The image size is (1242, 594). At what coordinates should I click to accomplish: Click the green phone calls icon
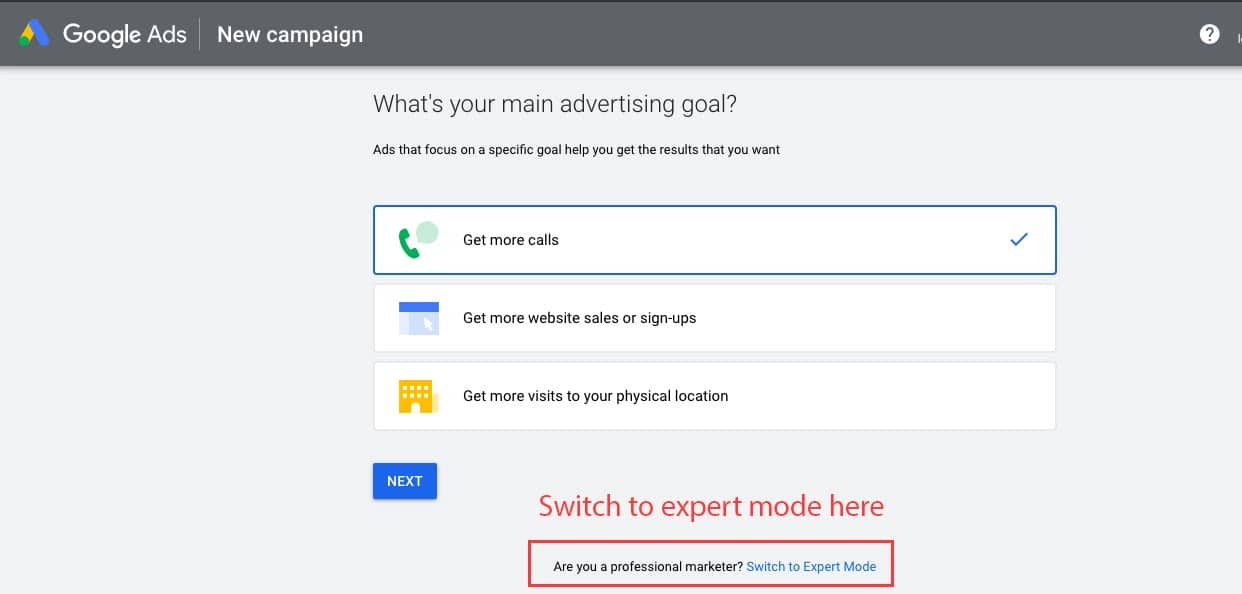click(x=419, y=240)
